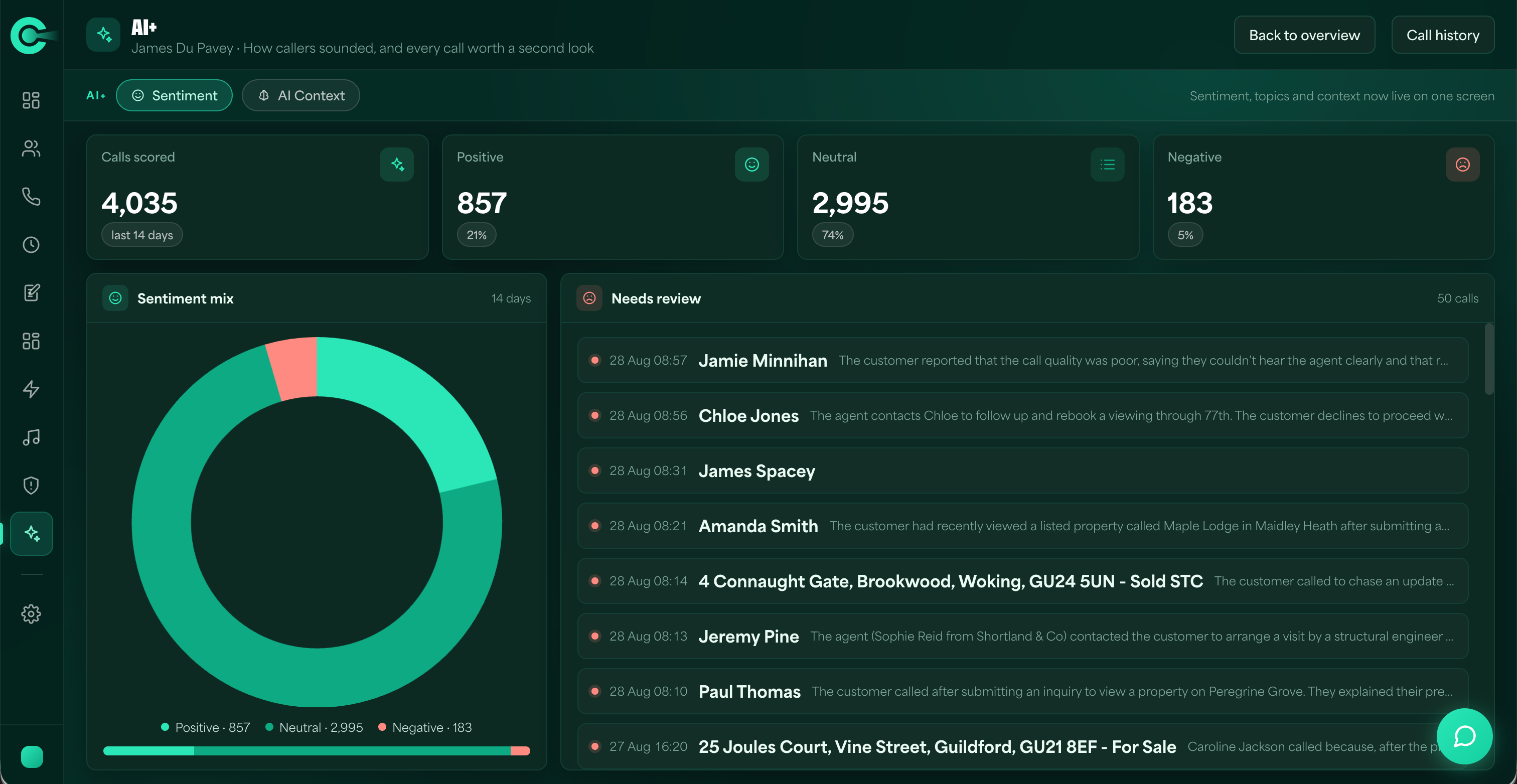
Task: Click the sparkle icon on Calls scored card
Action: [x=397, y=165]
